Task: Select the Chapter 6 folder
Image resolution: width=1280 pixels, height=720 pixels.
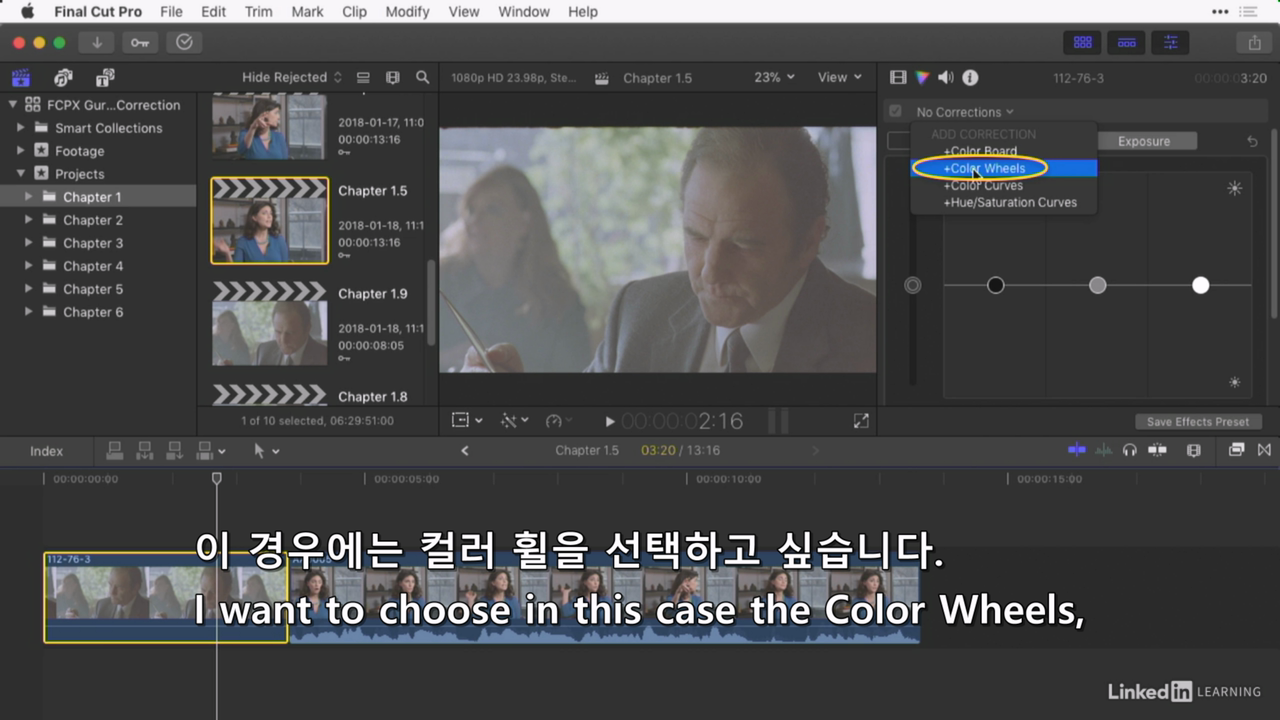Action: 92,312
